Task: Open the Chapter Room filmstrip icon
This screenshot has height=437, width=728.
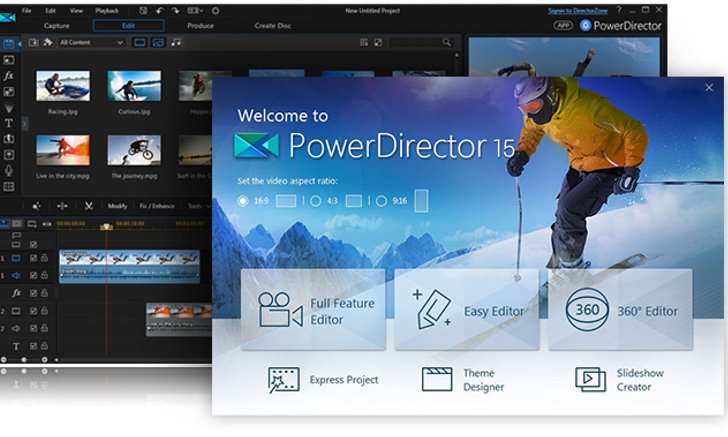Action: (x=8, y=187)
